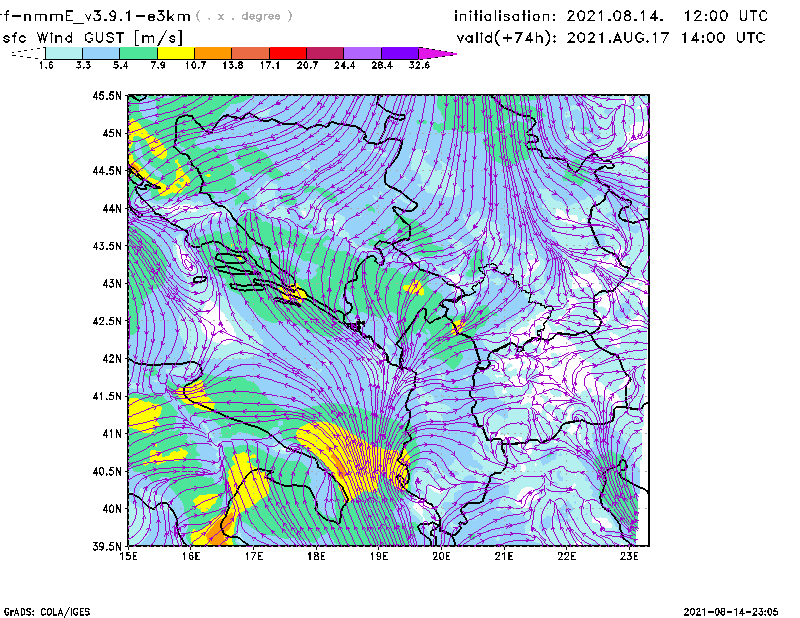
Task: Select the light blue legend color box
Action: point(101,53)
